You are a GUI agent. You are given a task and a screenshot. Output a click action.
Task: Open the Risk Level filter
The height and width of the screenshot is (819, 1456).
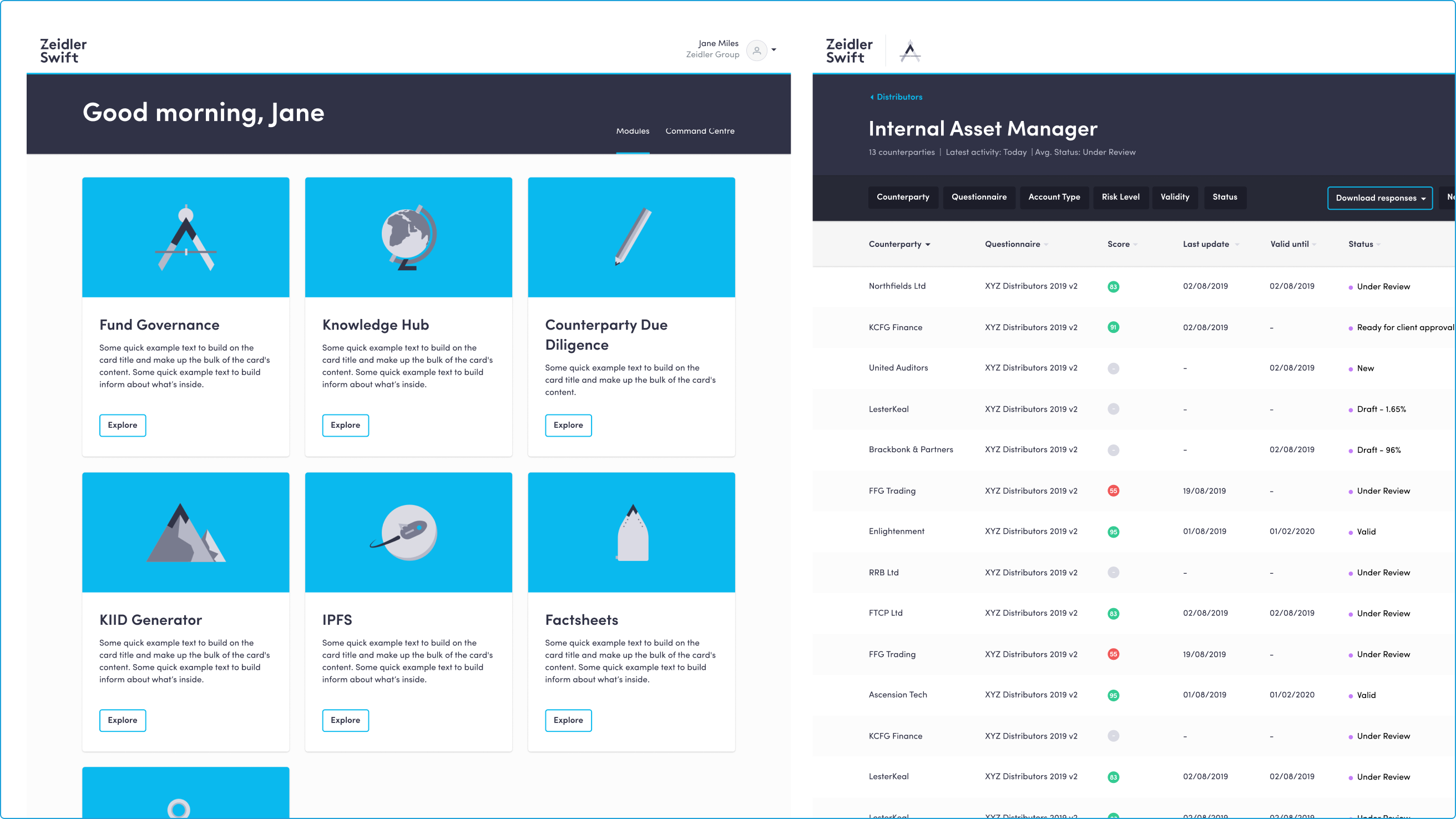tap(1120, 198)
